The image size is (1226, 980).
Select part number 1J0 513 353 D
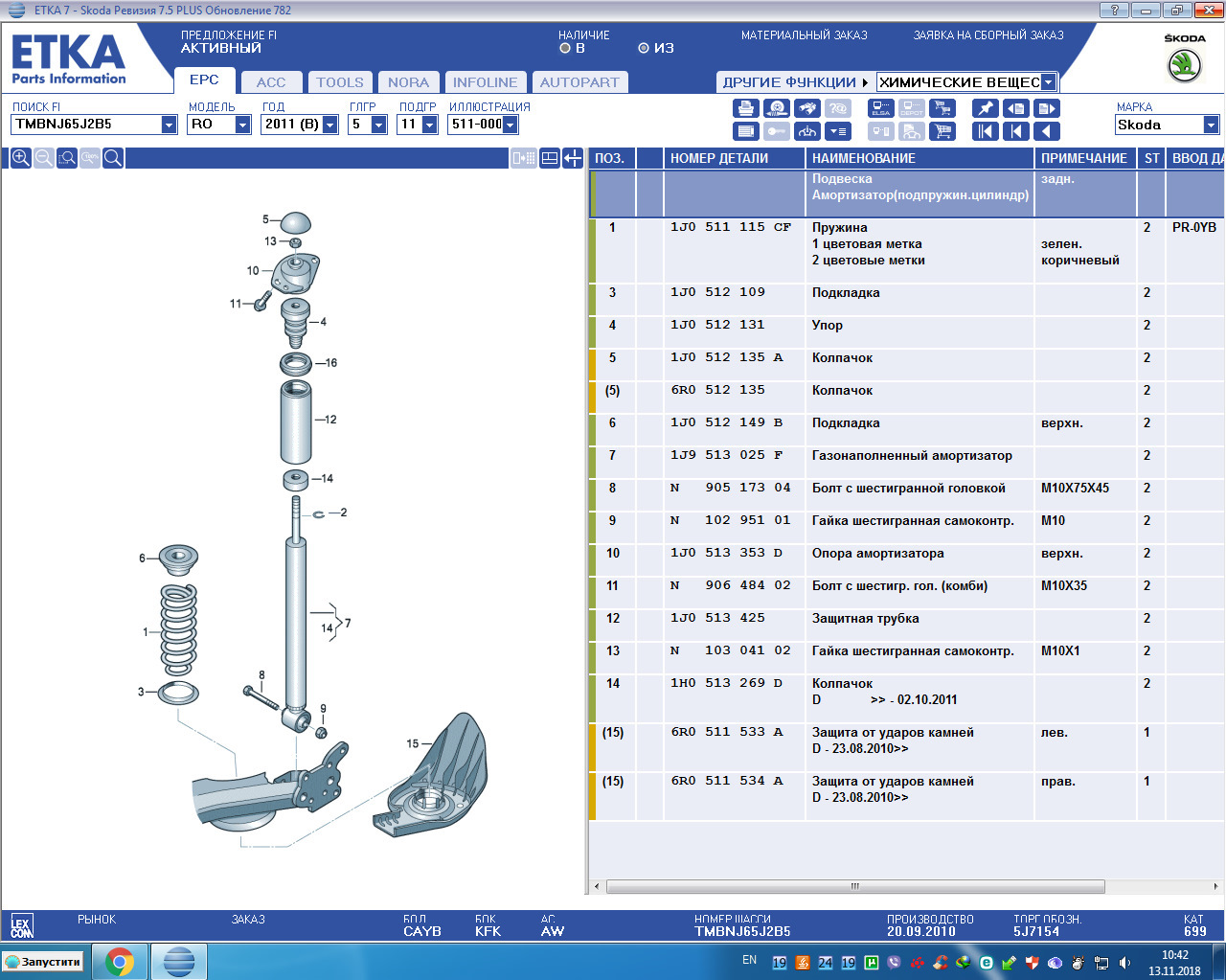(x=727, y=554)
